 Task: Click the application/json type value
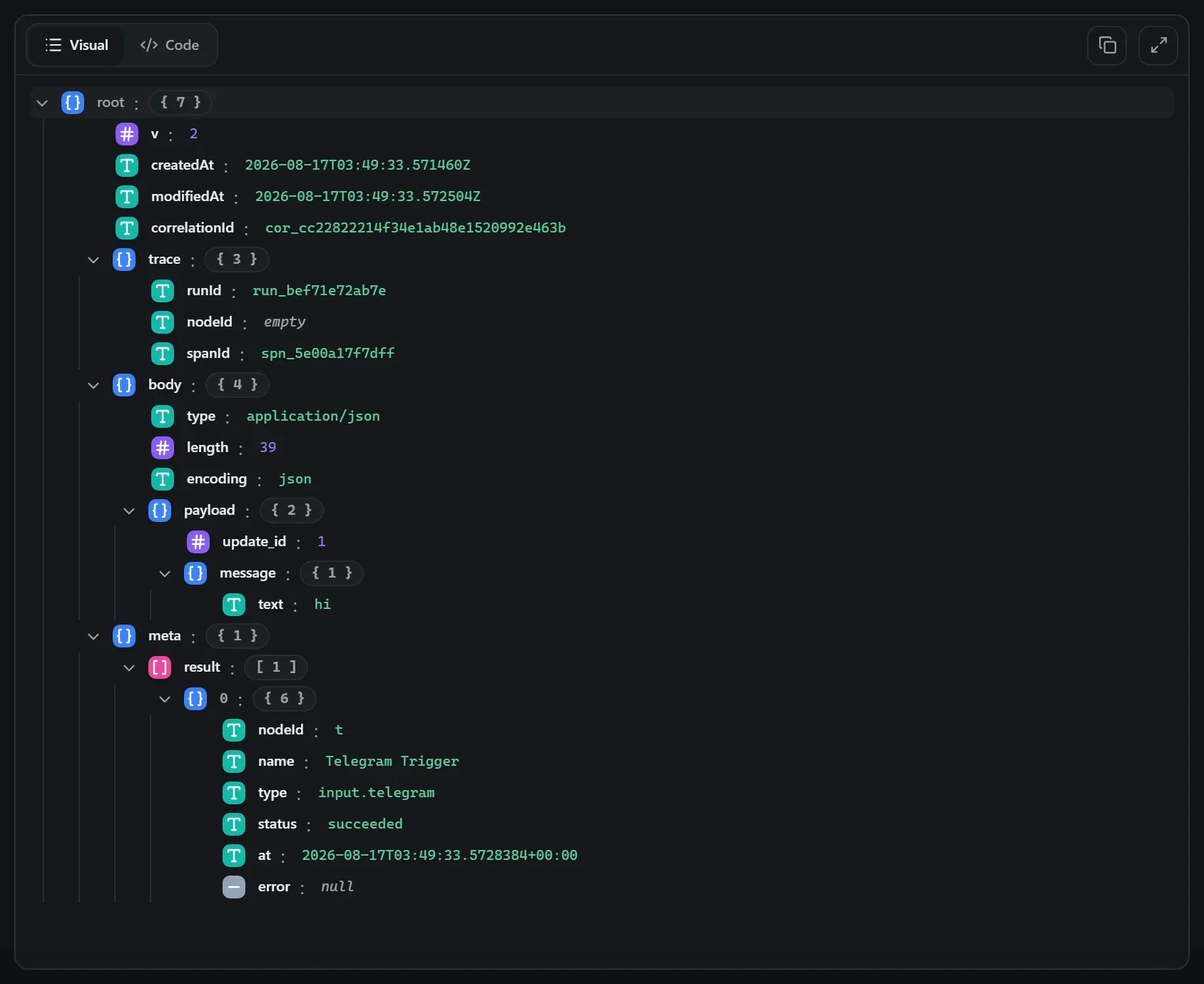313,416
